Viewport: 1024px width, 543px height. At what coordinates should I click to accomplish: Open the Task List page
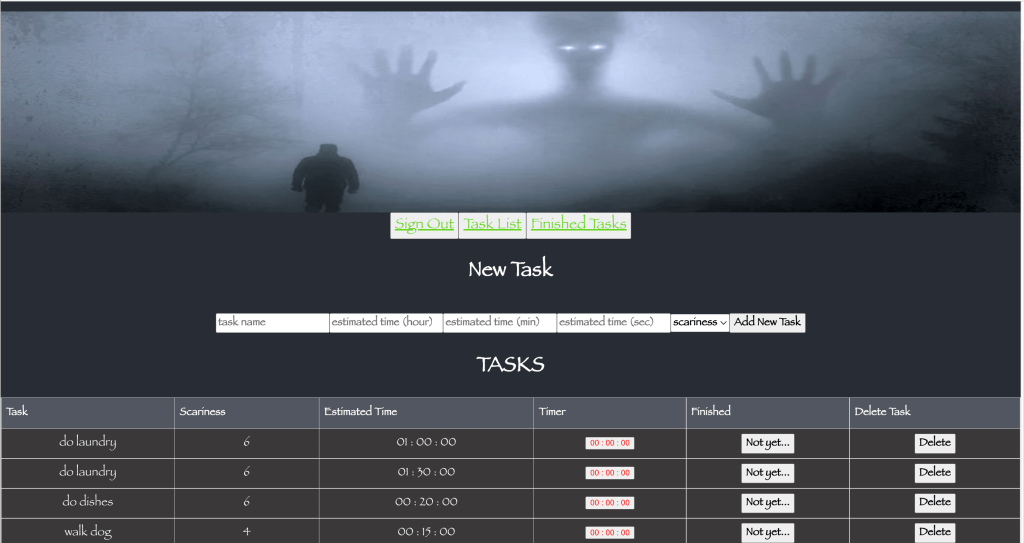[x=493, y=225]
